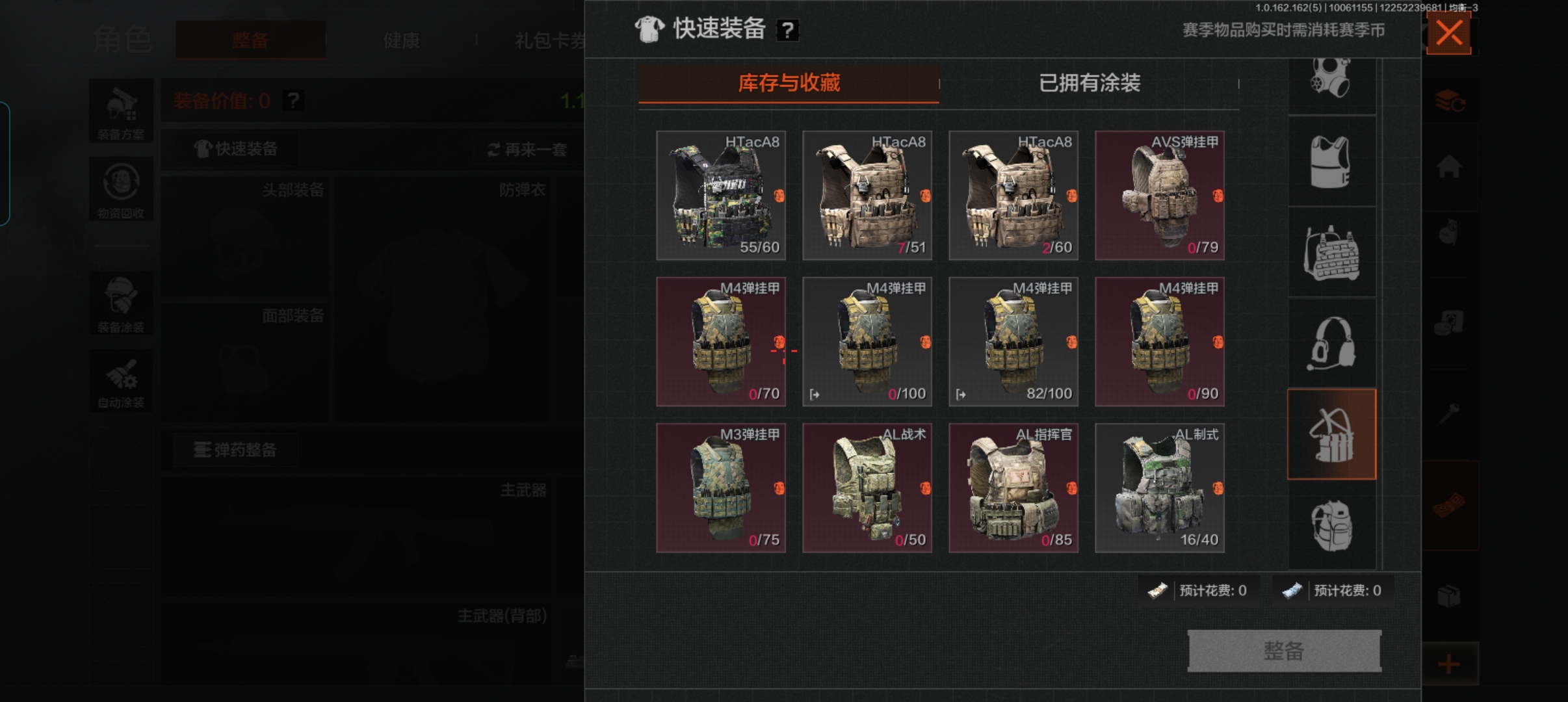The image size is (1568, 702).
Task: Switch to 库存与收藏 tab
Action: coord(789,83)
